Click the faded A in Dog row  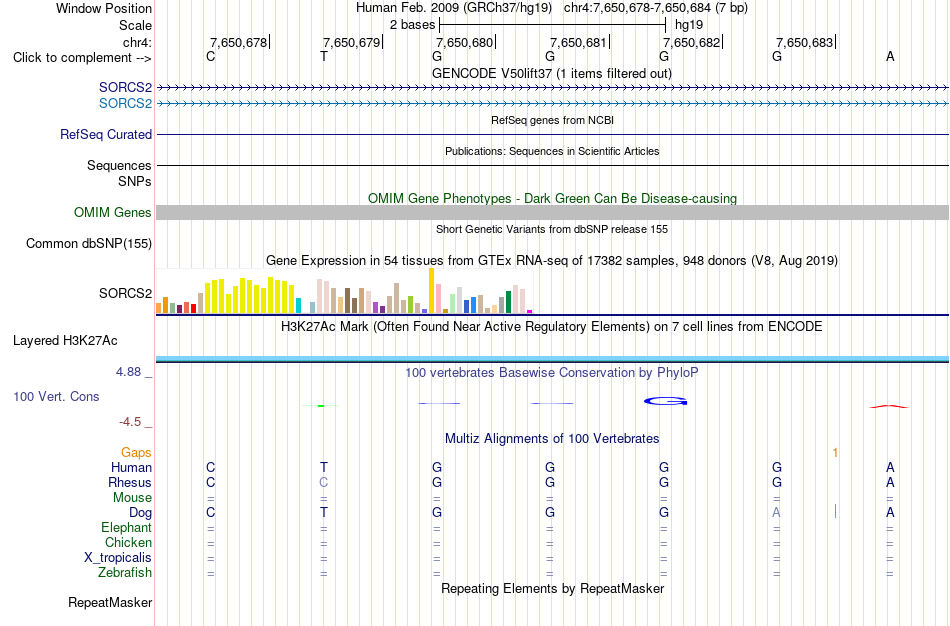(776, 512)
